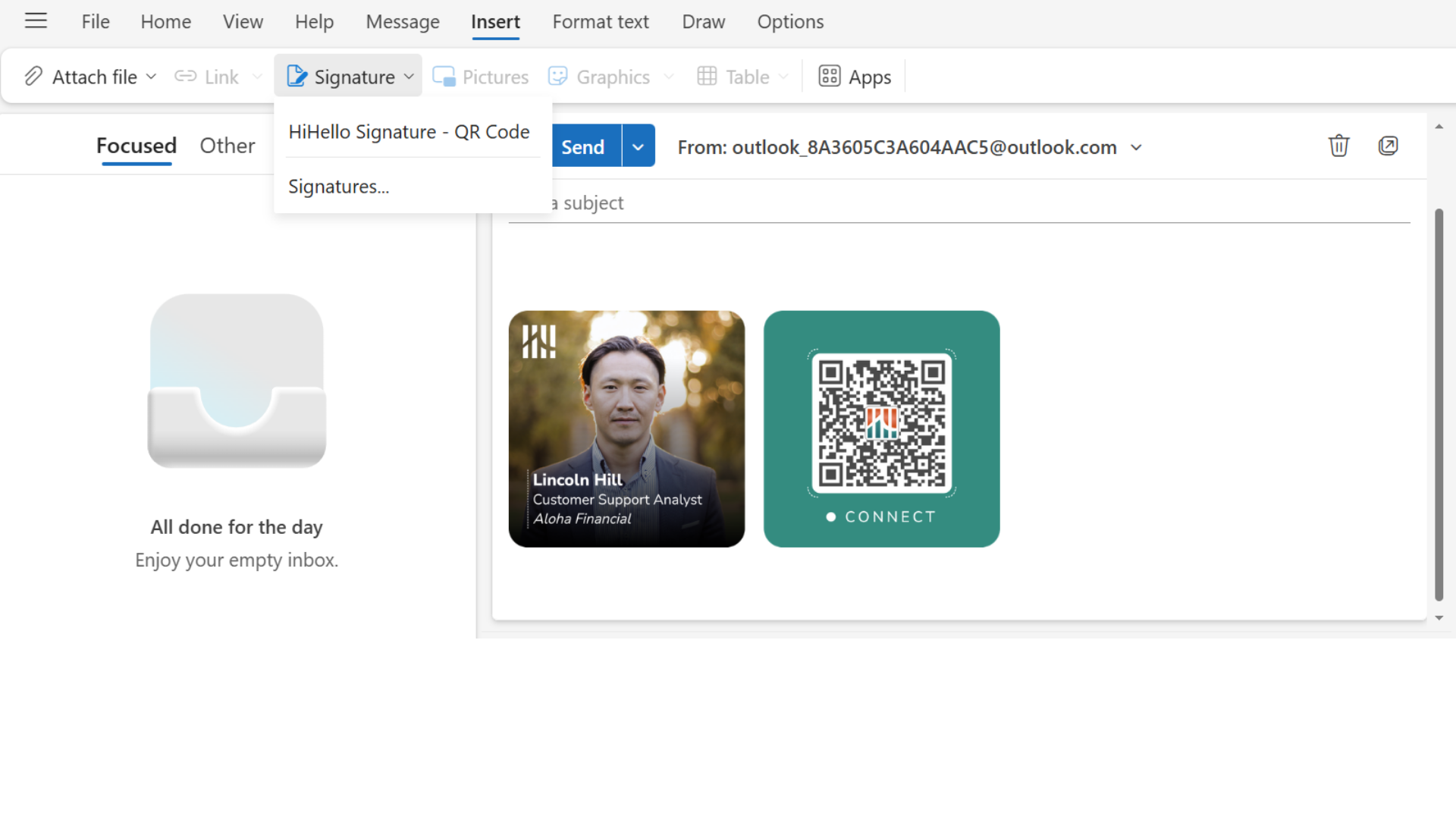Open the Apps icon in the ribbon
The width and height of the screenshot is (1456, 819).
[830, 77]
